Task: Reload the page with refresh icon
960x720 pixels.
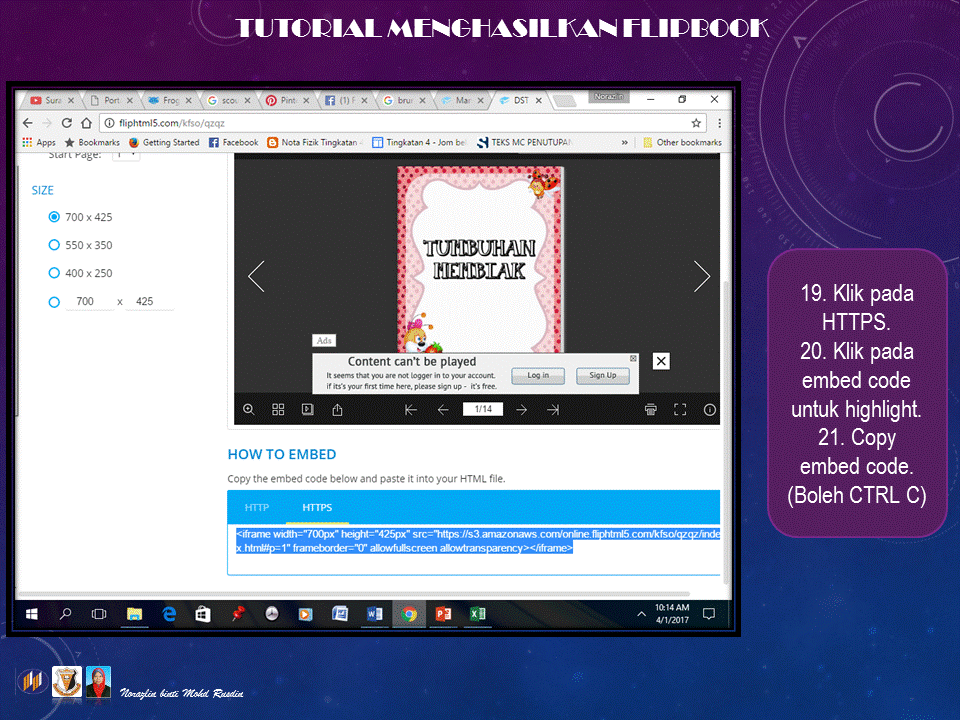Action: [x=67, y=123]
